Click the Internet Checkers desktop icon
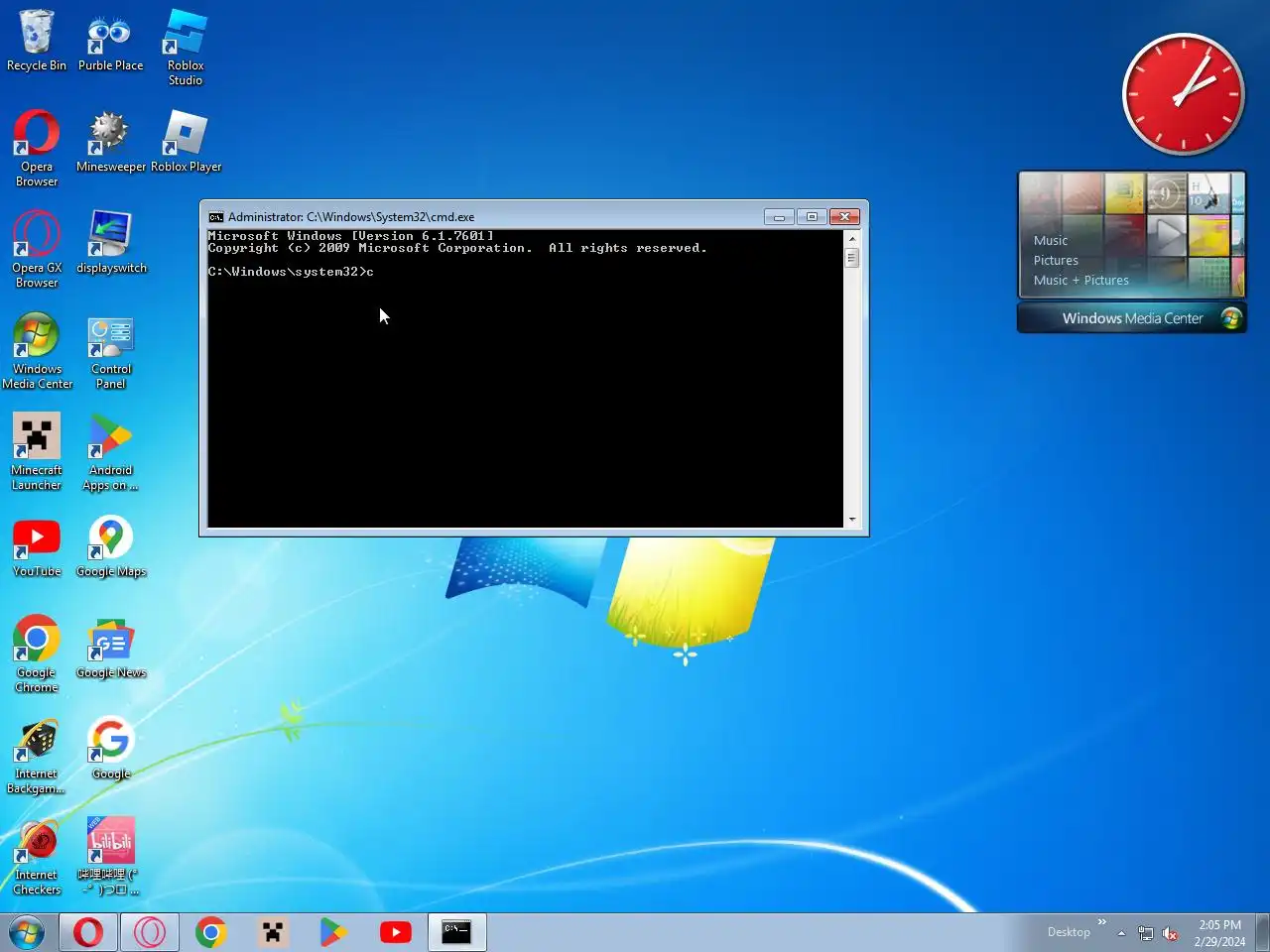1270x952 pixels. (37, 856)
